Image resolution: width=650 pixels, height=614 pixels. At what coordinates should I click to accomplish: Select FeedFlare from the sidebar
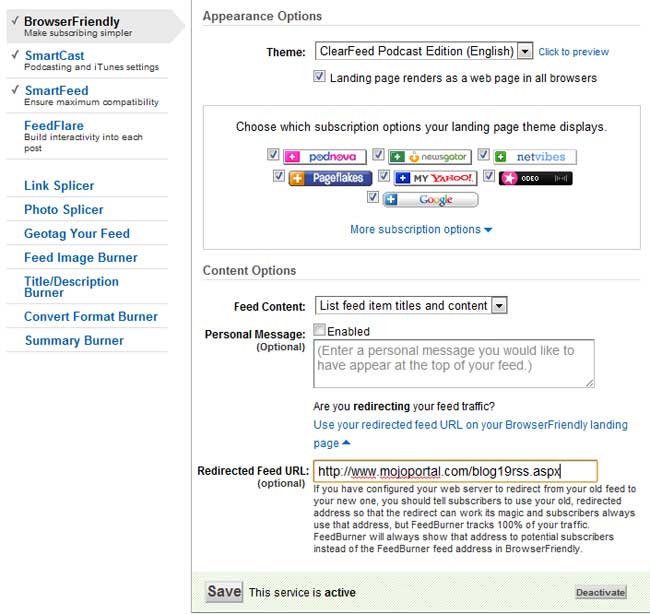point(54,126)
